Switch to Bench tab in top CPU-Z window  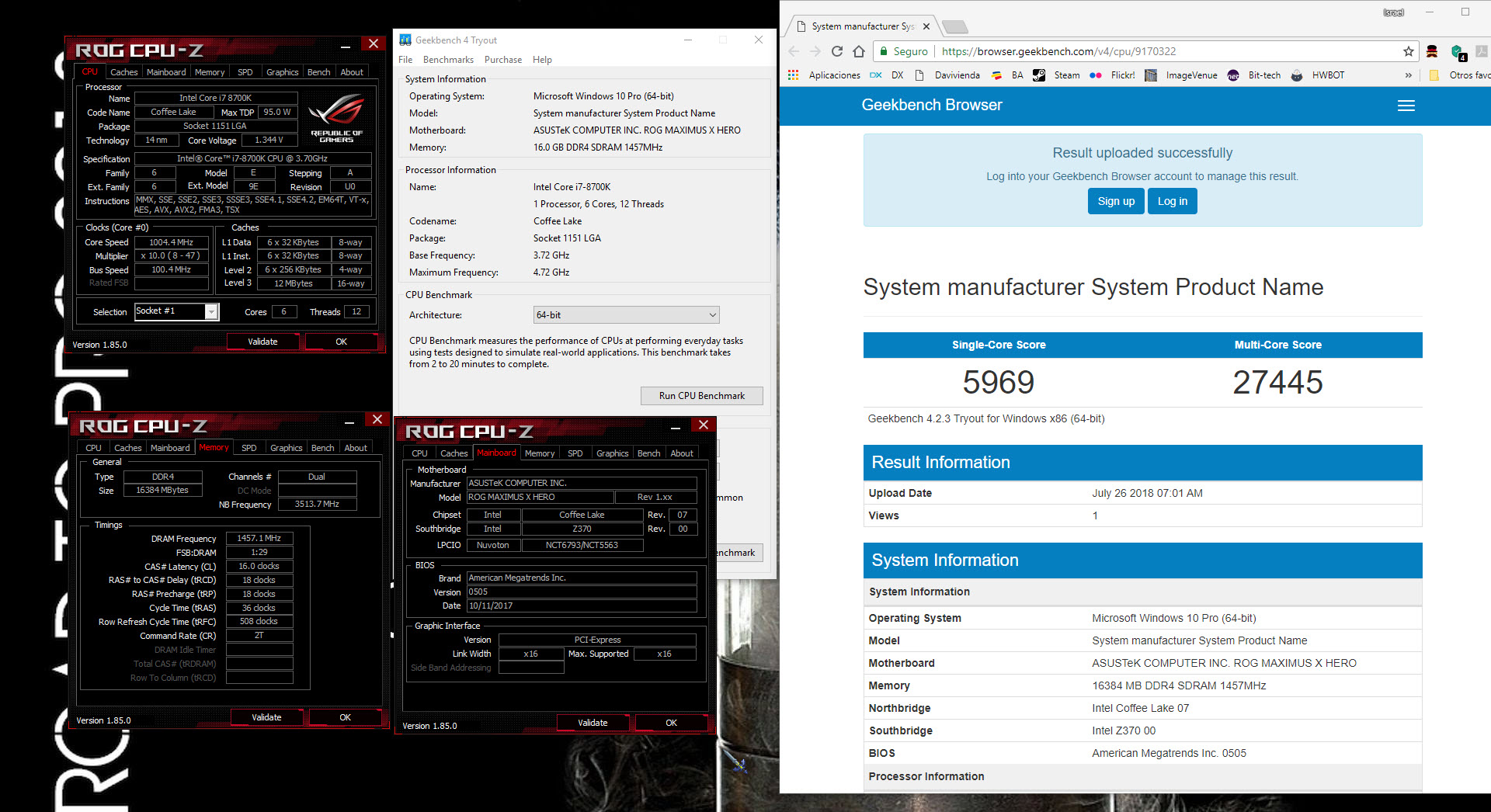point(319,72)
